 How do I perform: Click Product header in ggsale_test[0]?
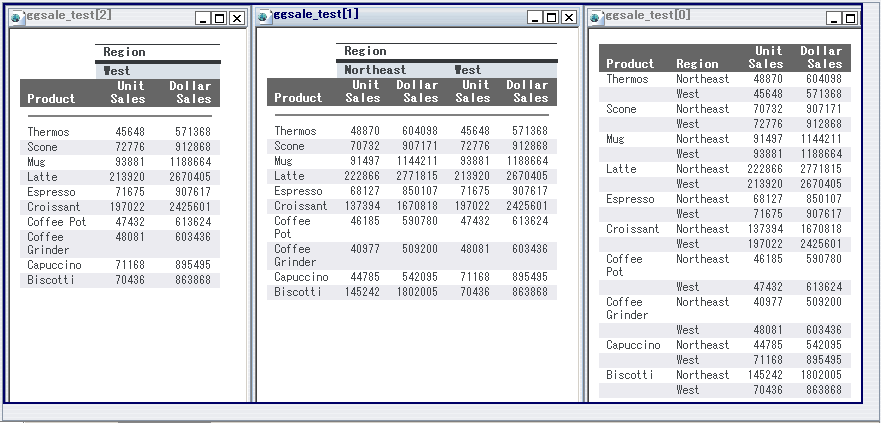(x=630, y=64)
